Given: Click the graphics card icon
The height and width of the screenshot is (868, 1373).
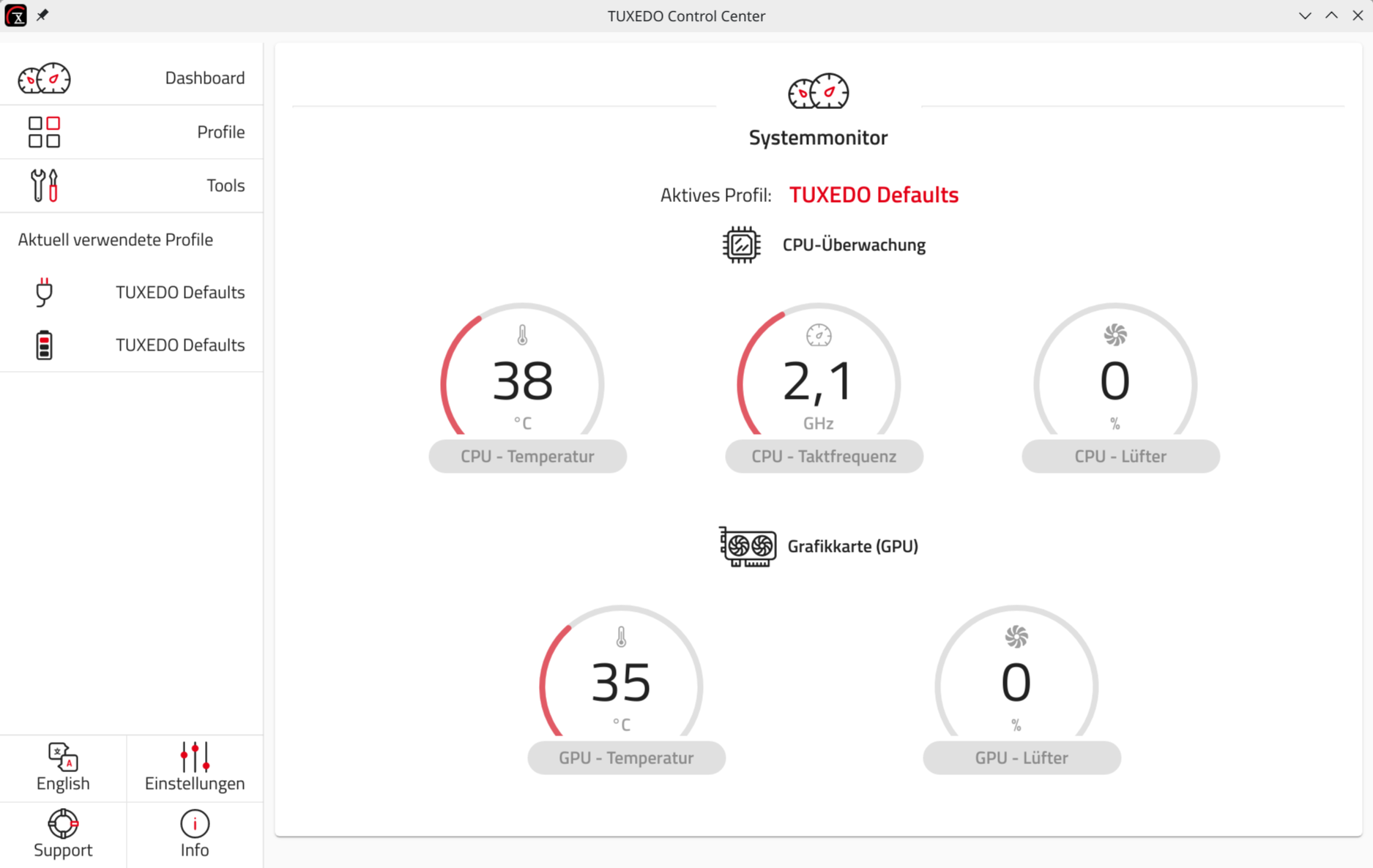Looking at the screenshot, I should (x=748, y=546).
